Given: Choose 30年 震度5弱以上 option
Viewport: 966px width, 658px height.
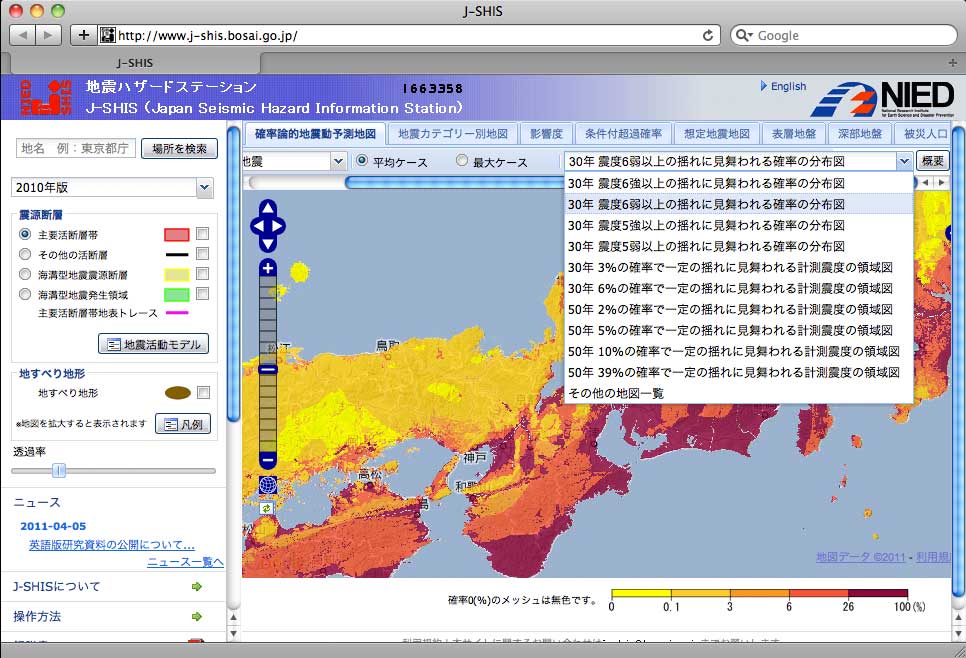Looking at the screenshot, I should coord(738,246).
